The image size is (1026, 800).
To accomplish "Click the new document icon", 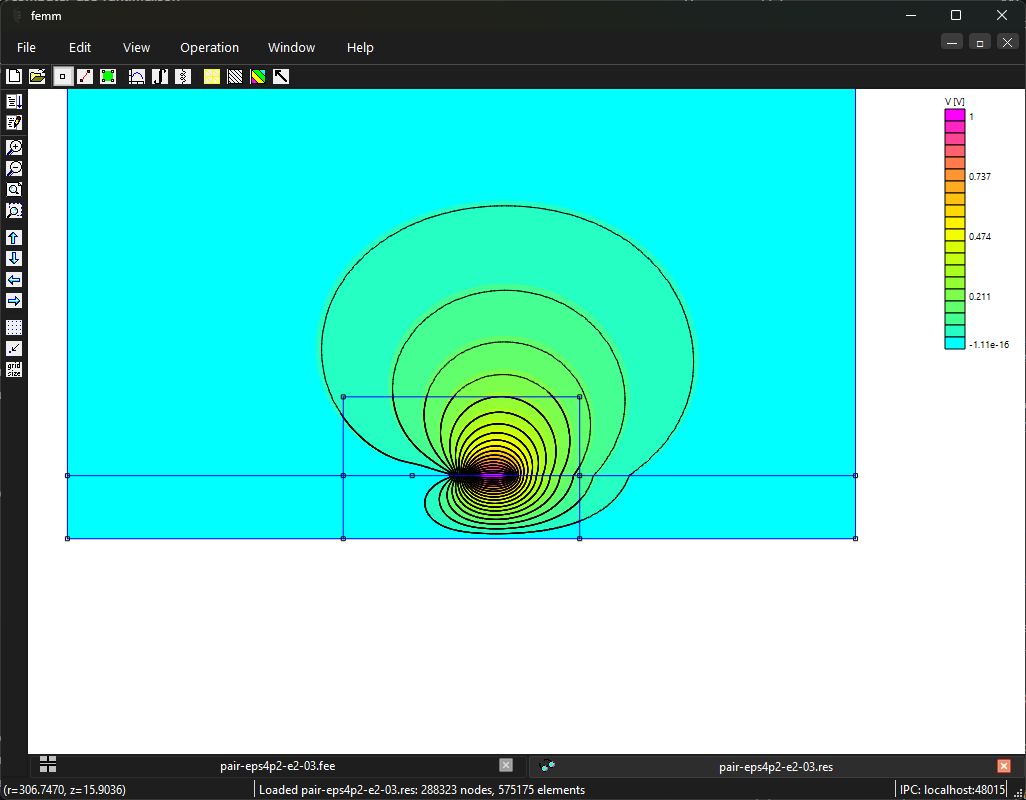I will (x=14, y=77).
